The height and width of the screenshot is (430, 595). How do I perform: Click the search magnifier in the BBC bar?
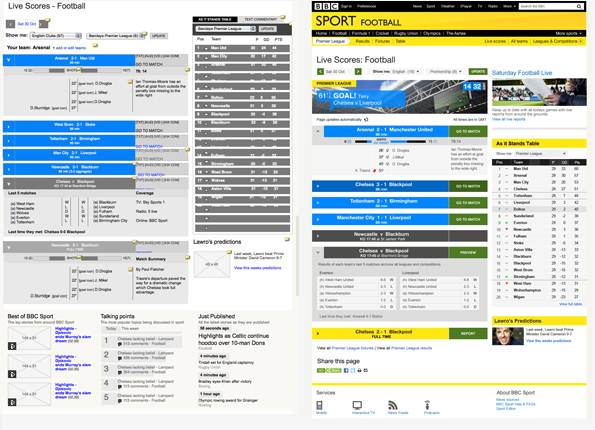coord(579,6)
